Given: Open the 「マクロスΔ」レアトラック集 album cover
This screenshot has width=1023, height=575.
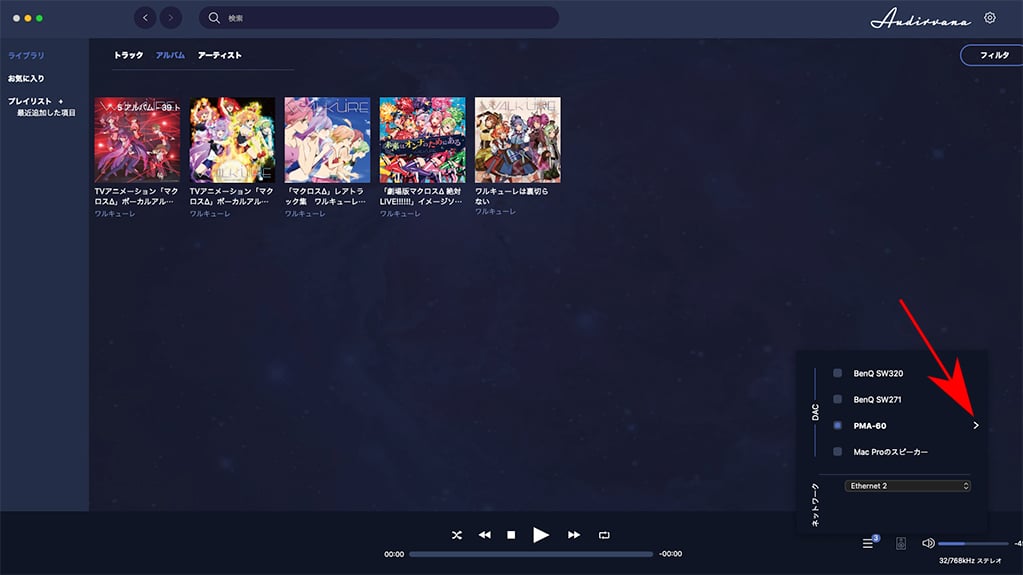Looking at the screenshot, I should pos(328,140).
